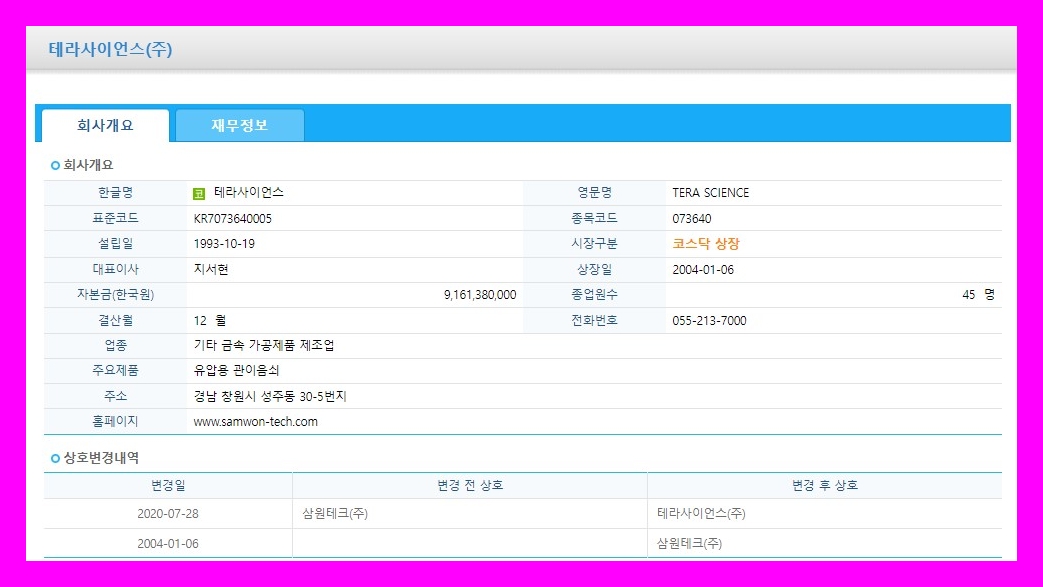This screenshot has height=587, width=1043.
Task: Click the capital amount 9,161,380,000
Action: click(480, 294)
